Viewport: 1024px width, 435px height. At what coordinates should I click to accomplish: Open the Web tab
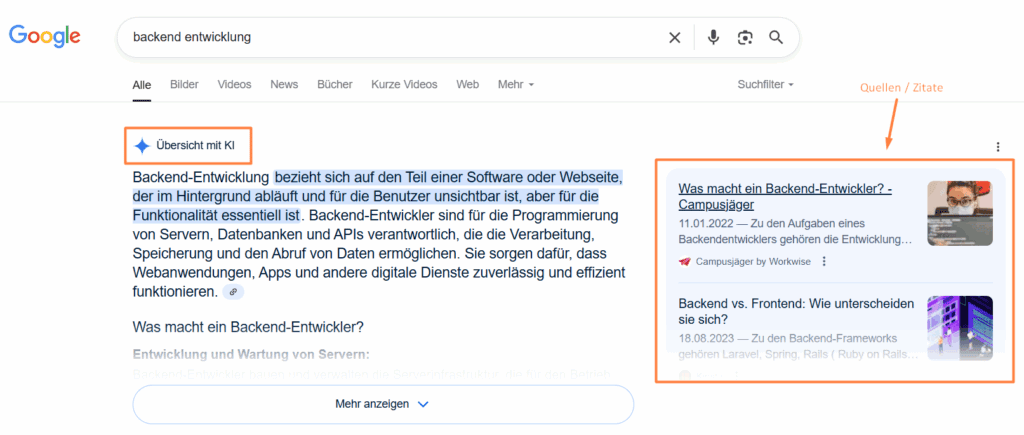[x=468, y=84]
